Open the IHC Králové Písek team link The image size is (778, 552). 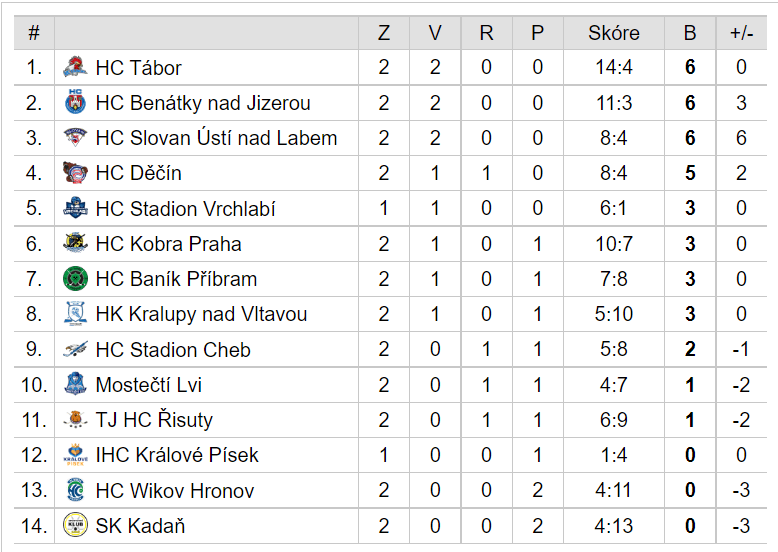coord(177,454)
